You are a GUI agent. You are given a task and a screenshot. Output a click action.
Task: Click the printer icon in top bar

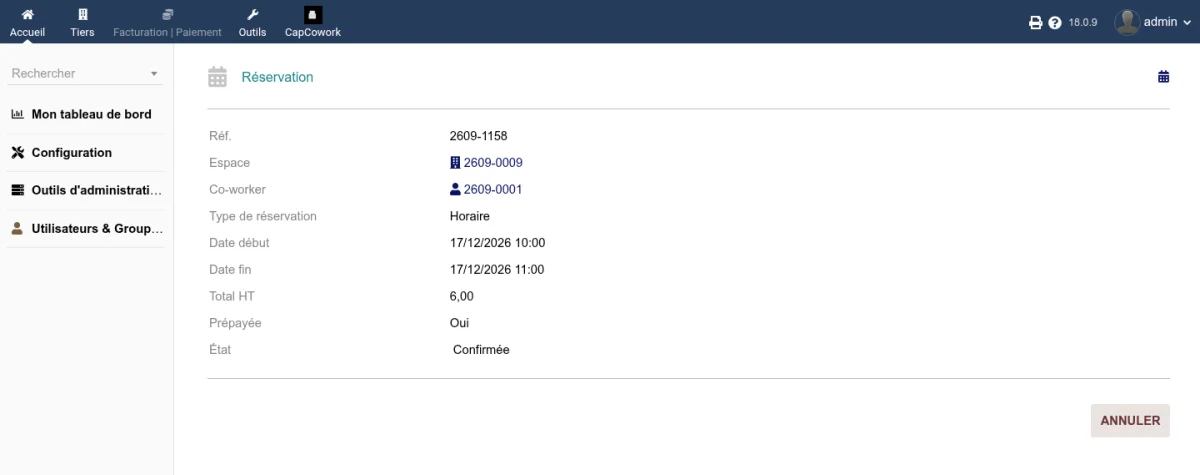[1036, 22]
